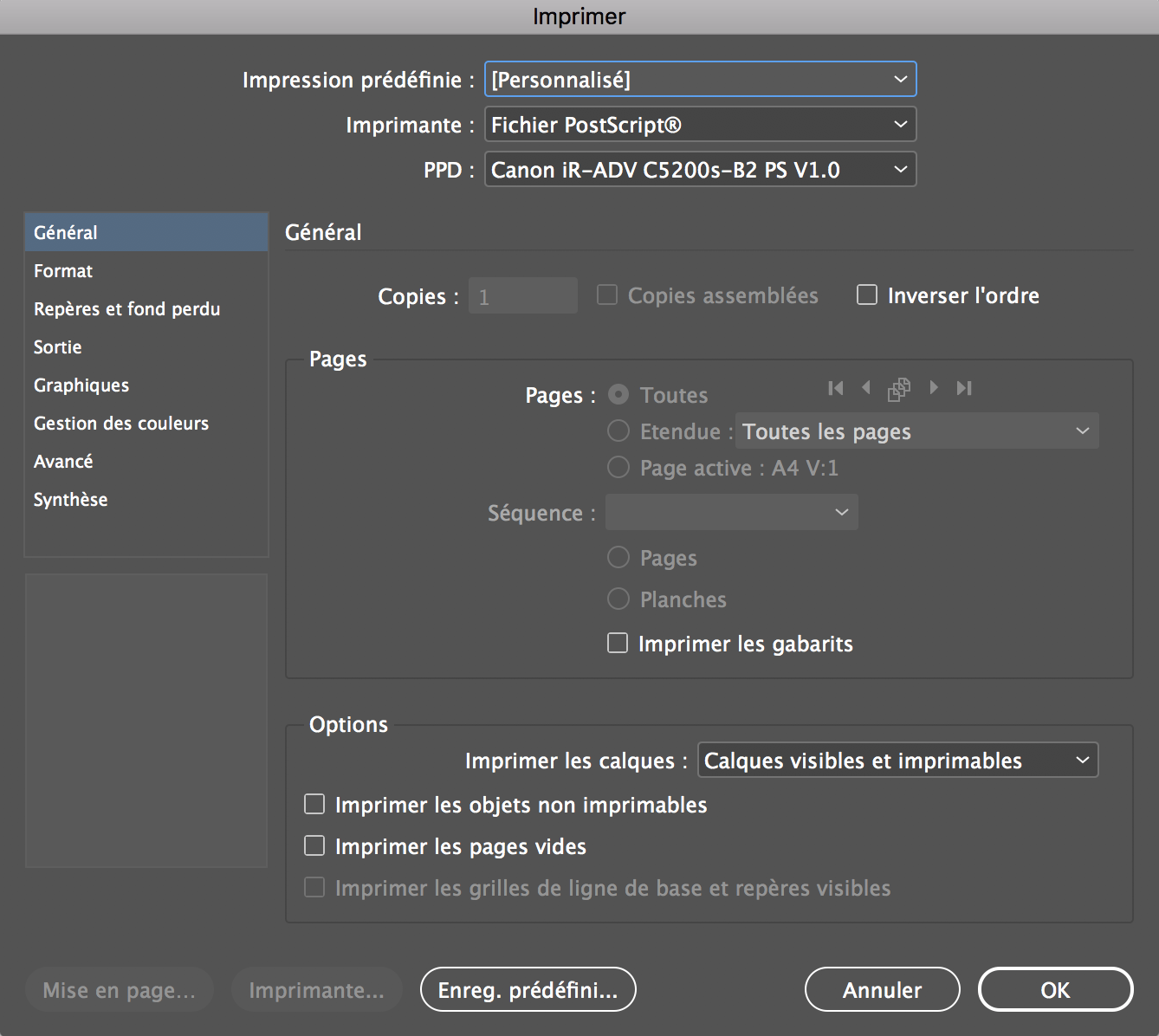Check Imprimer les gabarits
The height and width of the screenshot is (1036, 1159).
(x=618, y=644)
